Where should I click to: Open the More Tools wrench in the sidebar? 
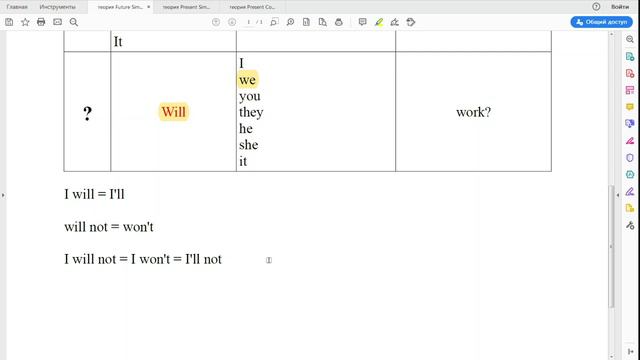coord(630,225)
